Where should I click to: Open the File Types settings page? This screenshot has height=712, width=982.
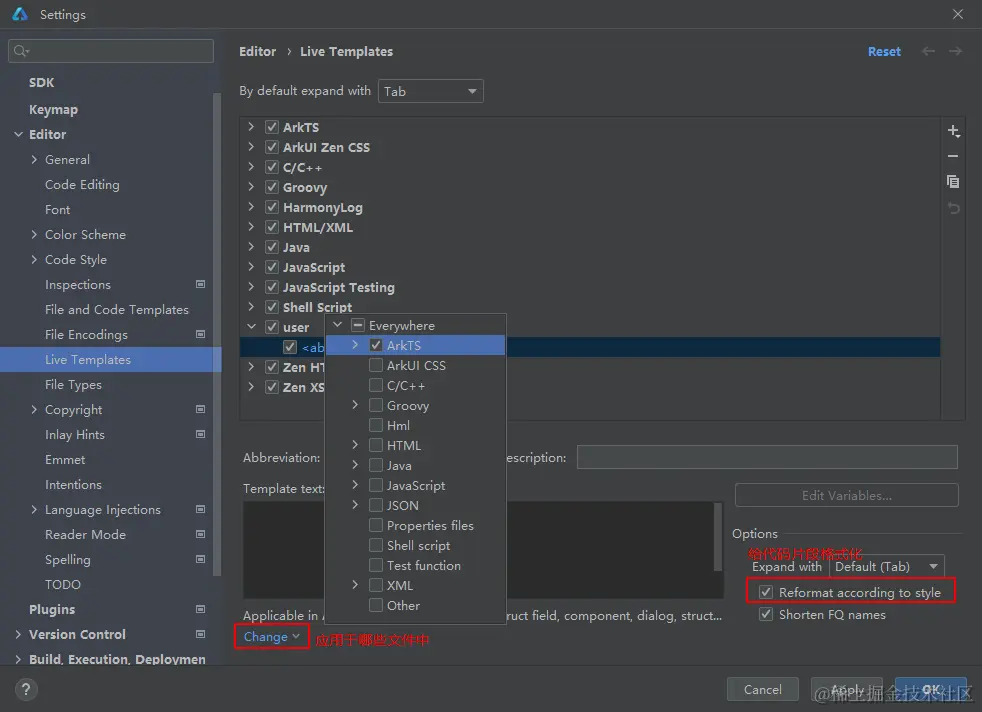pyautogui.click(x=73, y=384)
